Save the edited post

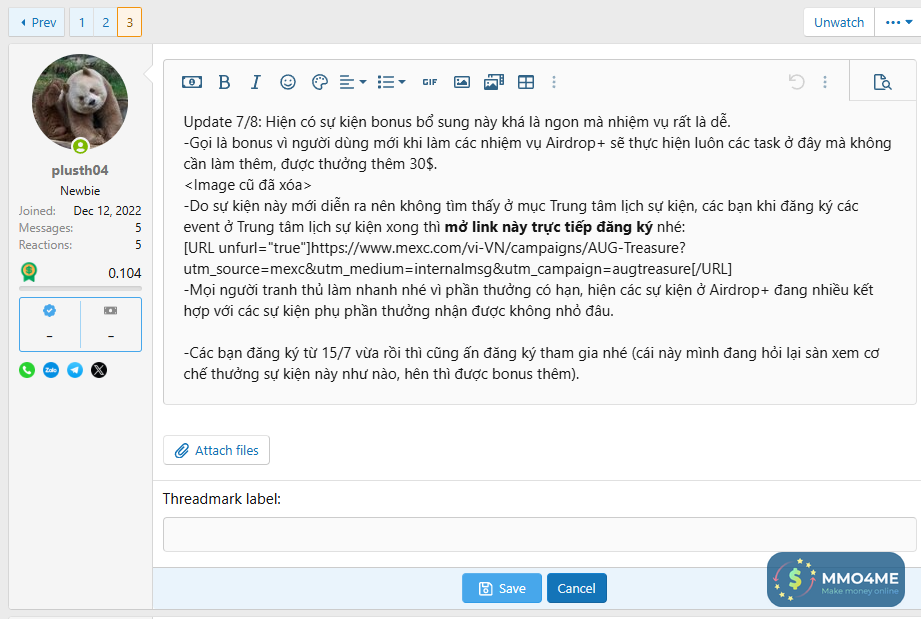coord(502,588)
